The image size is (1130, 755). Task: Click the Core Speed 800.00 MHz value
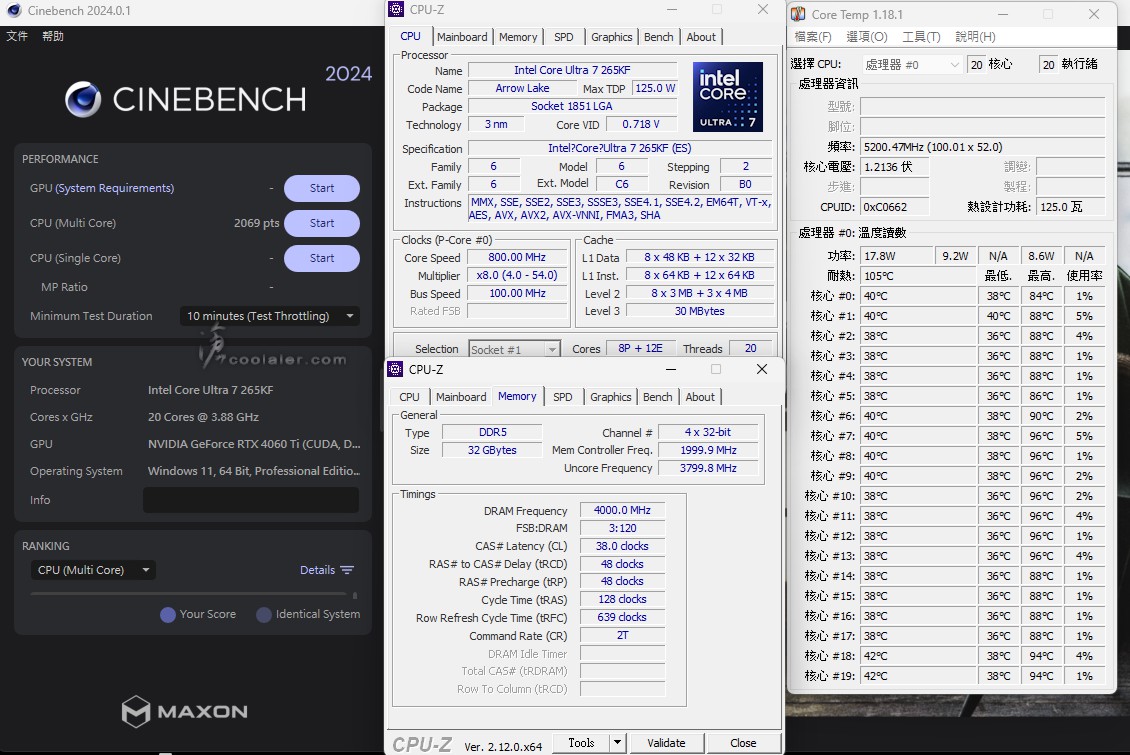pos(517,257)
